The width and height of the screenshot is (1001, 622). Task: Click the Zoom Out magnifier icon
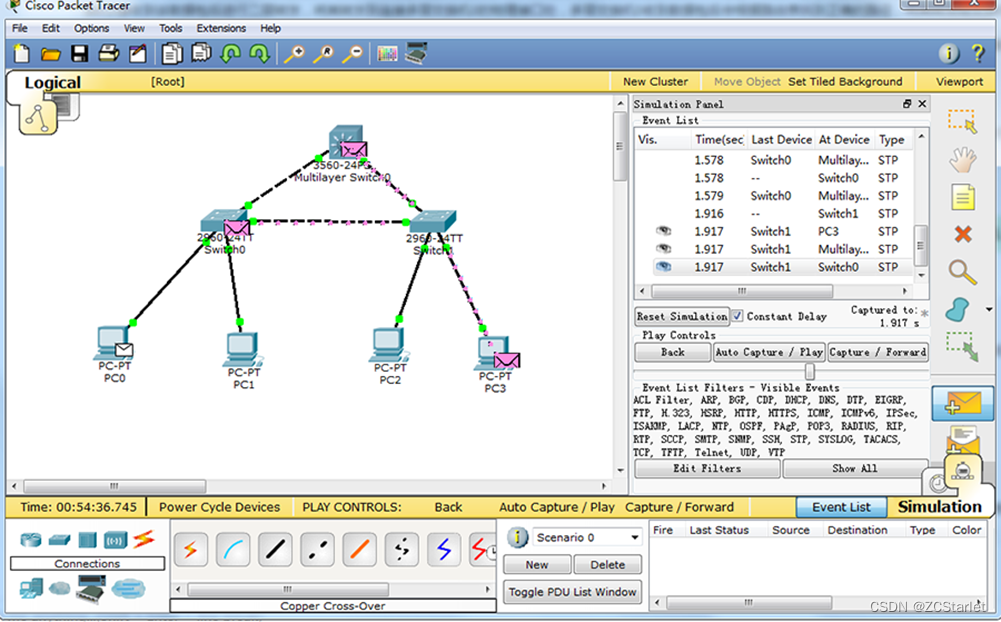pos(352,54)
